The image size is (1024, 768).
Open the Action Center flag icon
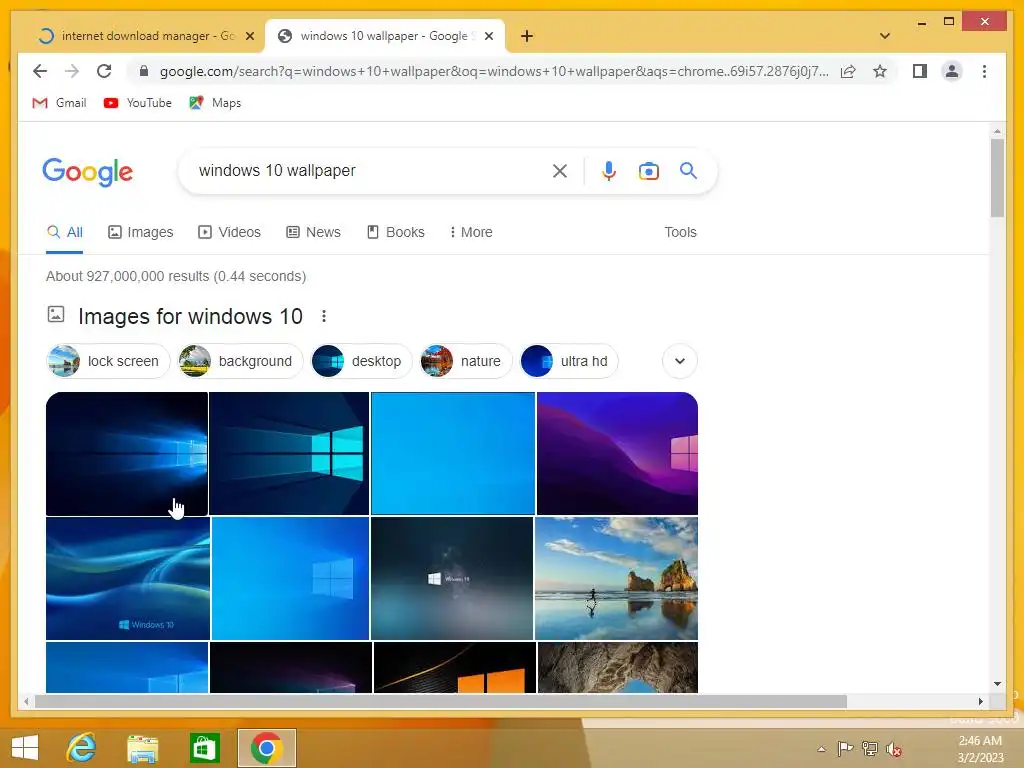[x=845, y=748]
